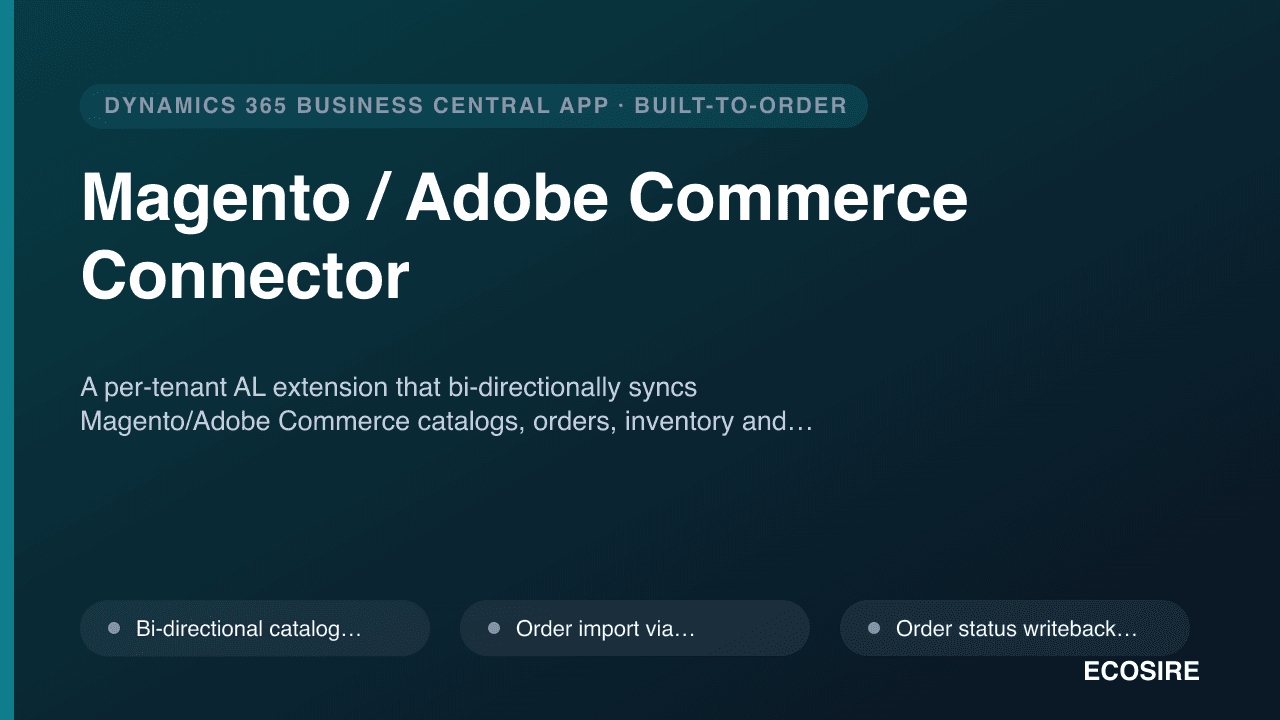The height and width of the screenshot is (720, 1280).
Task: Click the ECOSIRE brand logo text
Action: (x=1141, y=672)
